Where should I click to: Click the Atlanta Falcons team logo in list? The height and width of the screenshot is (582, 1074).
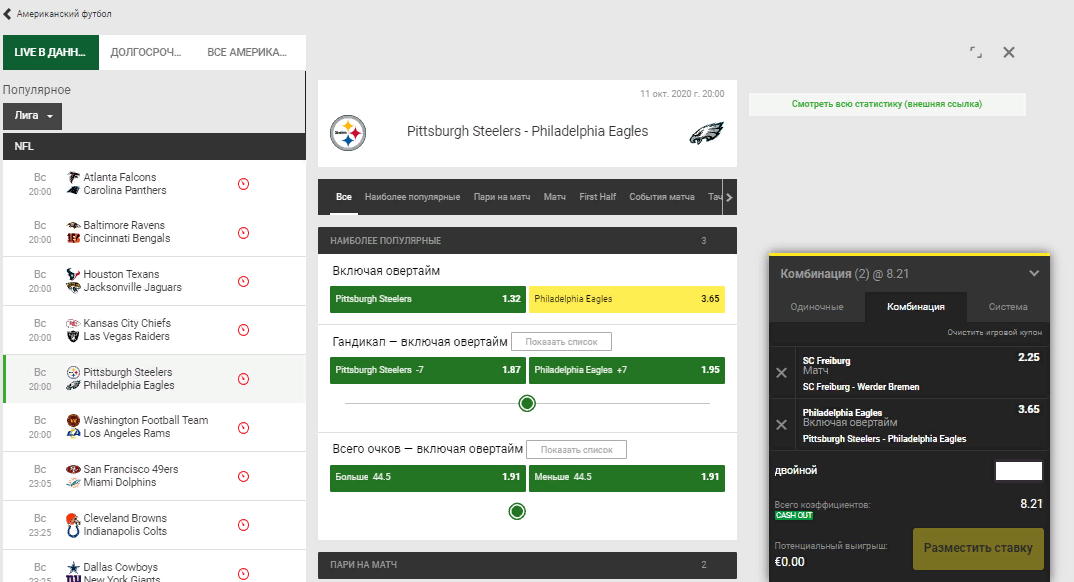pos(73,177)
